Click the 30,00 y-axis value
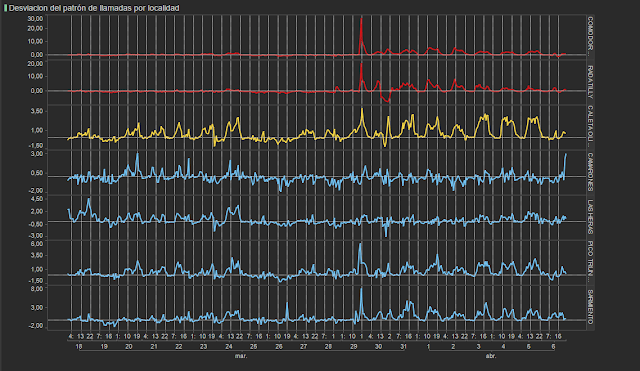Screen dimensions: 640x371 pos(35,19)
